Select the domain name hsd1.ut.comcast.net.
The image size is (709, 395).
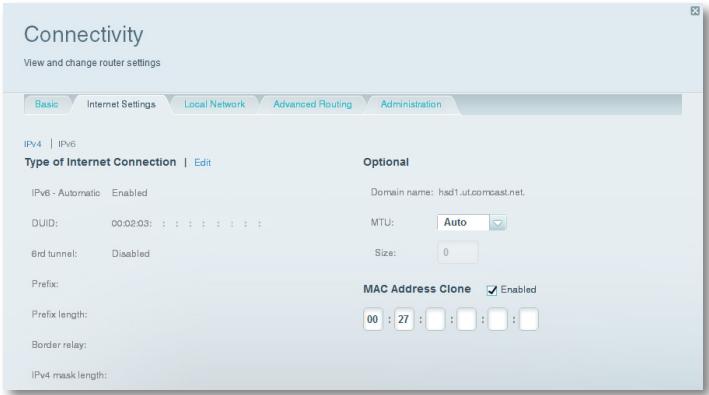482,193
